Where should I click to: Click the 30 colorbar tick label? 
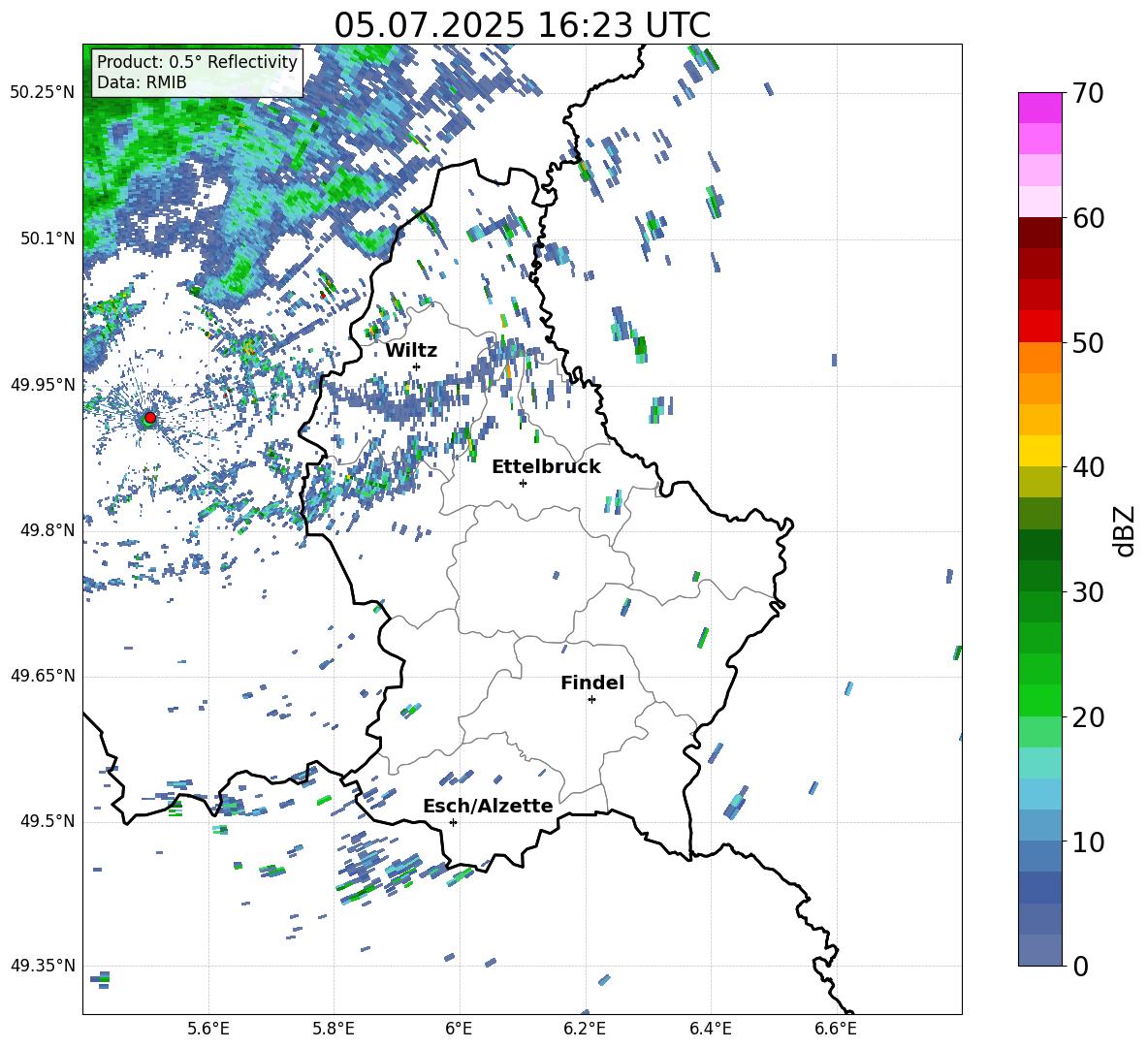click(1088, 592)
